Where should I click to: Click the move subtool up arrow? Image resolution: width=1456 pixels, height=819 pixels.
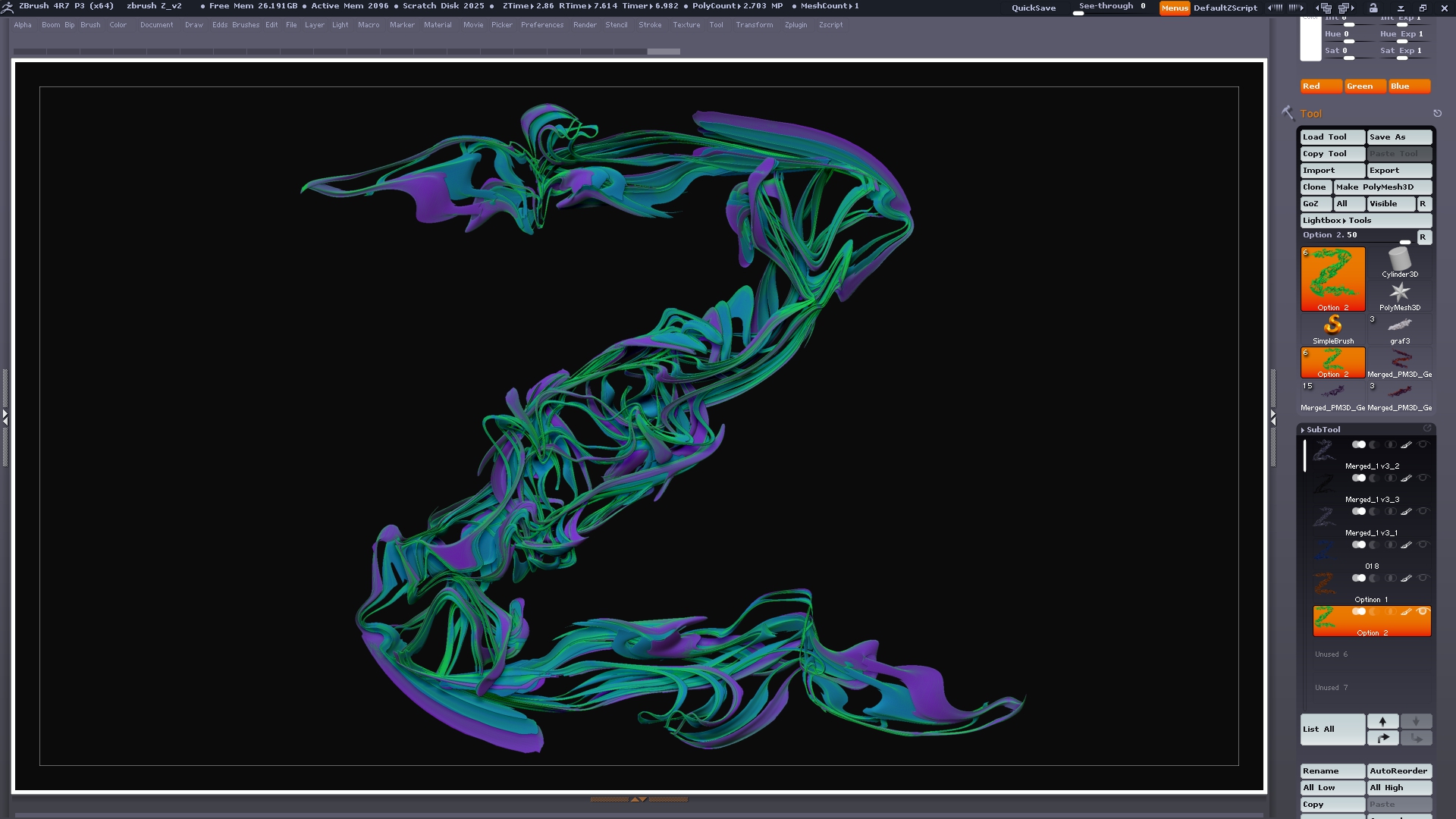click(x=1382, y=721)
